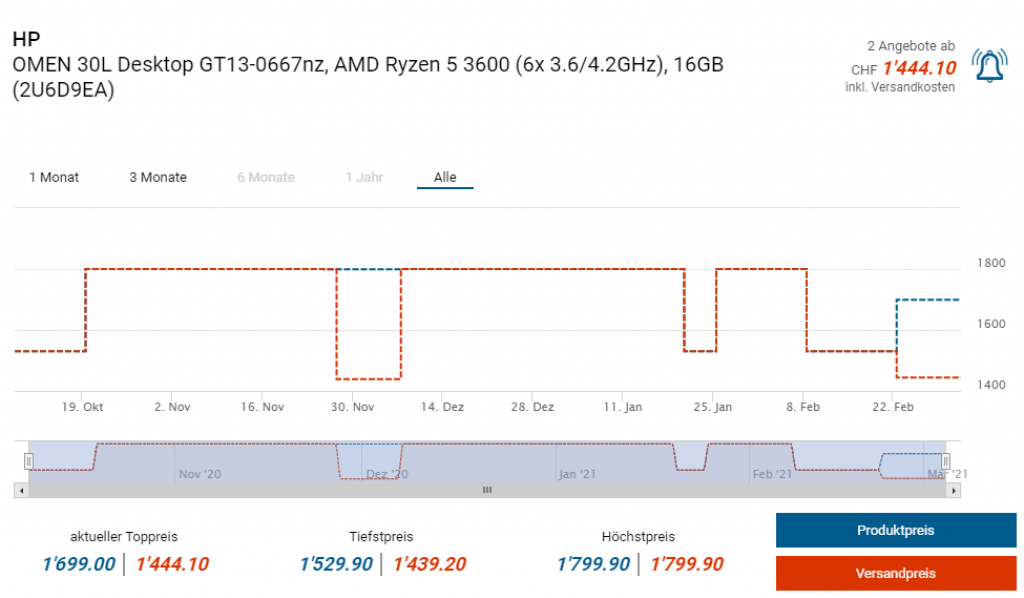Click the right scroll arrow below the chart
This screenshot has height=598, width=1024.
tap(954, 490)
